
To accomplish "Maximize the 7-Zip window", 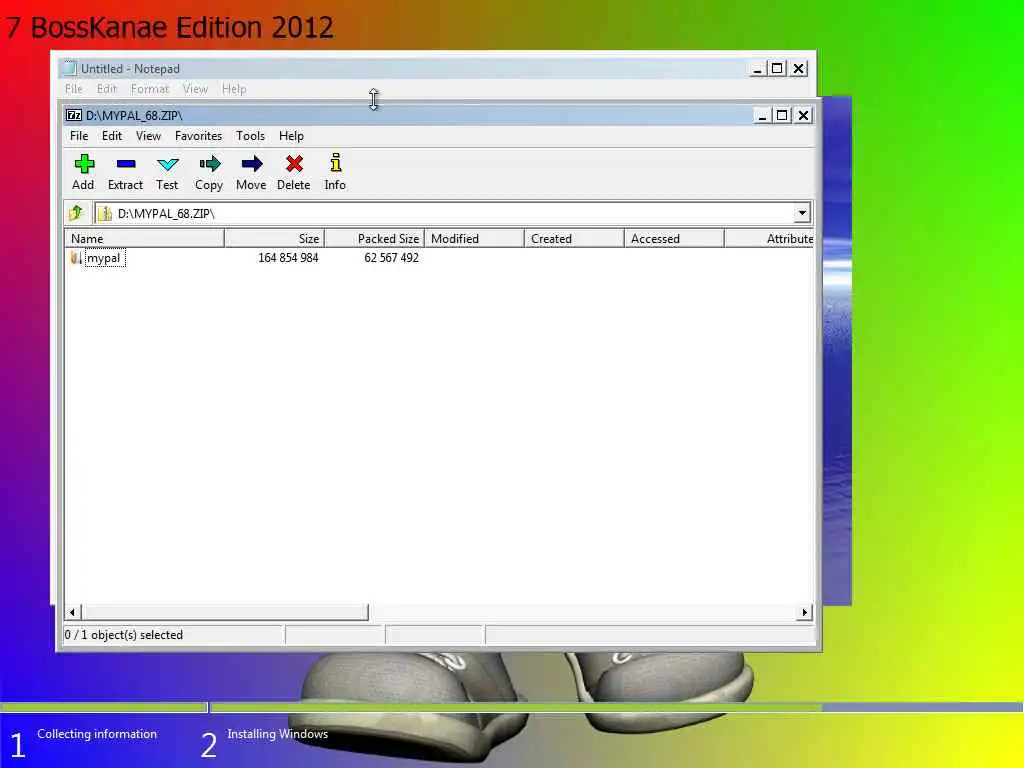I will (782, 116).
